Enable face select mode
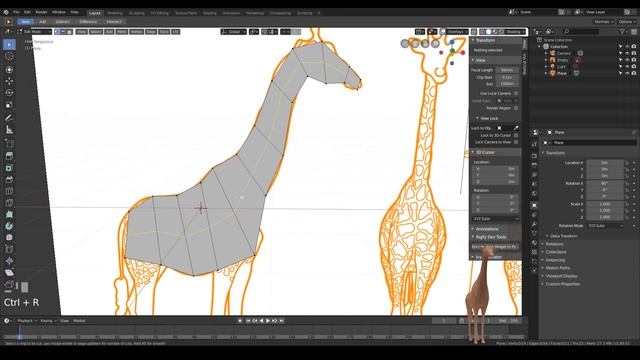Viewport: 640px width, 360px height. click(x=69, y=31)
